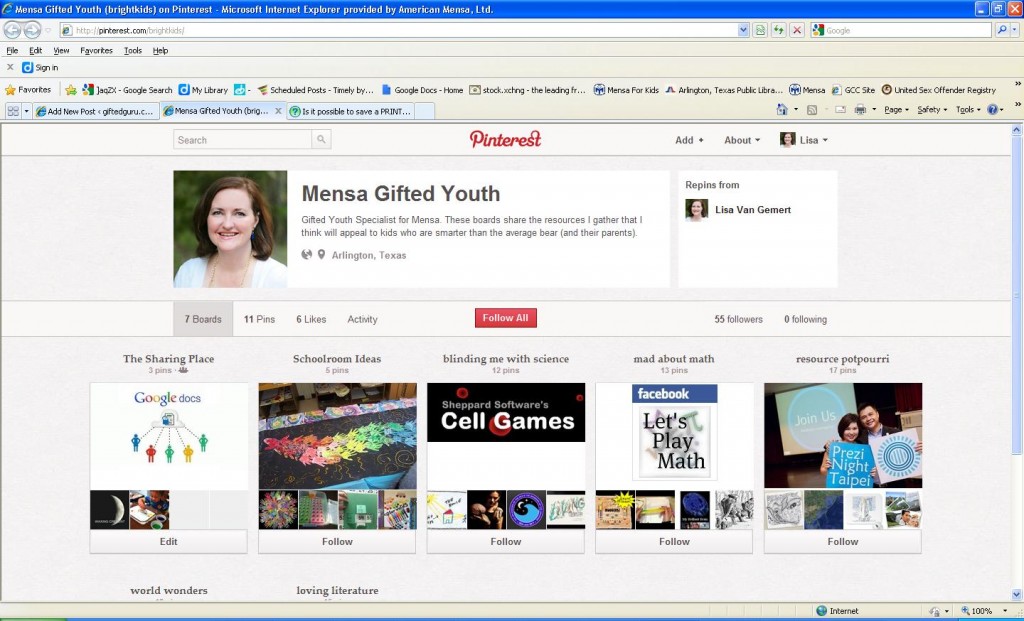
Task: Open the File menu
Action: pyautogui.click(x=12, y=50)
